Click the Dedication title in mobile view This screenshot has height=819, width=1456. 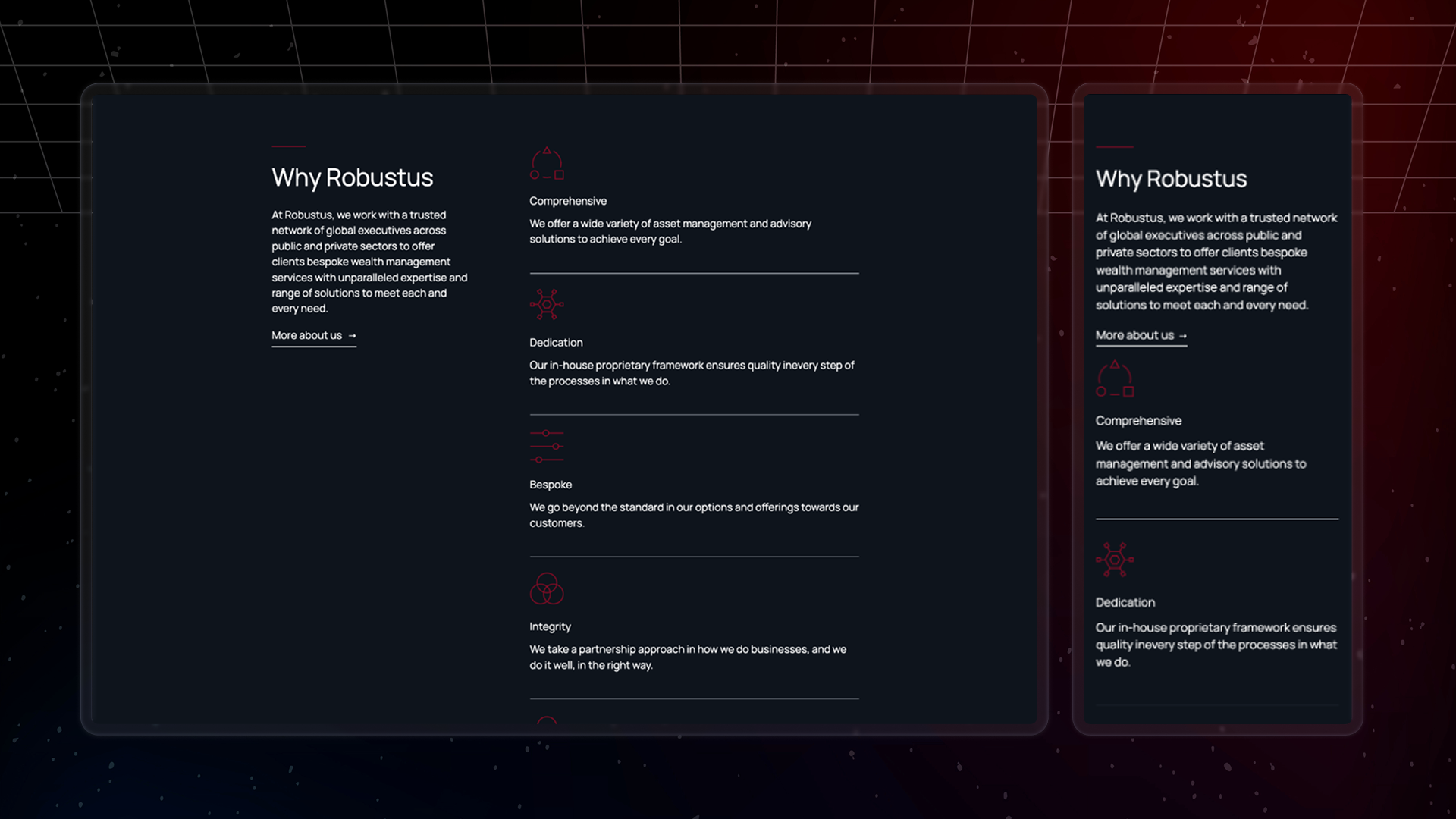click(x=1125, y=602)
